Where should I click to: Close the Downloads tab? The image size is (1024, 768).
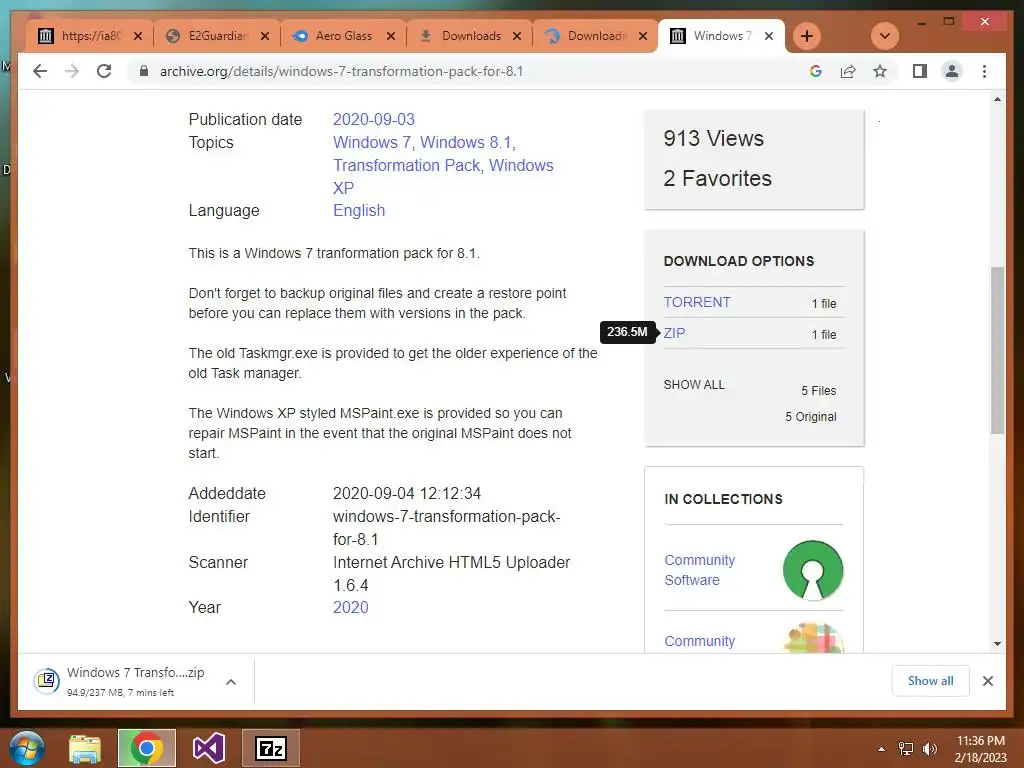pos(517,36)
